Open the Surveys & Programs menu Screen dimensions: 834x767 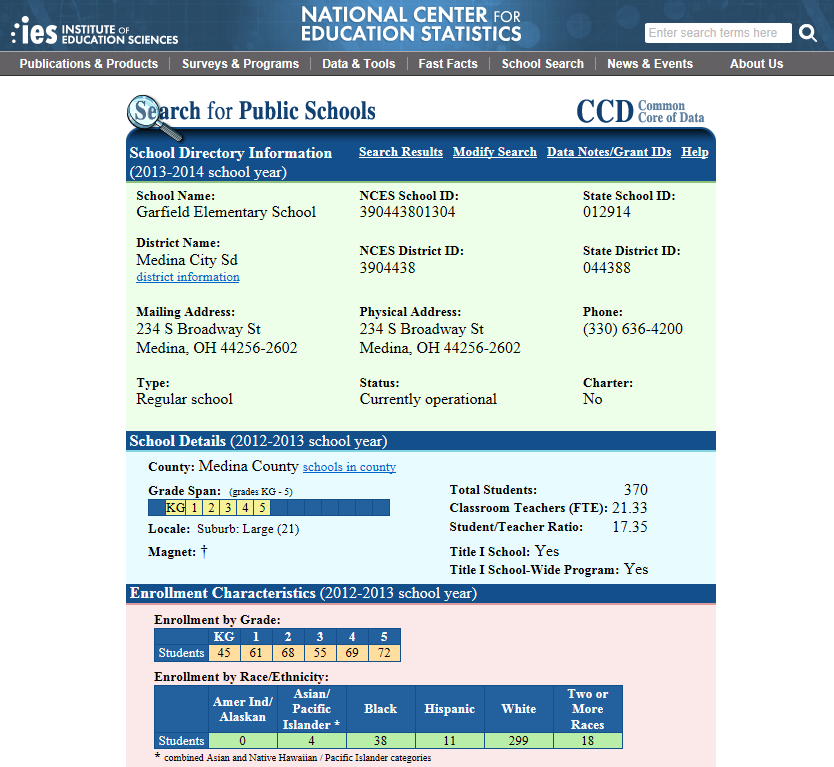(x=240, y=64)
